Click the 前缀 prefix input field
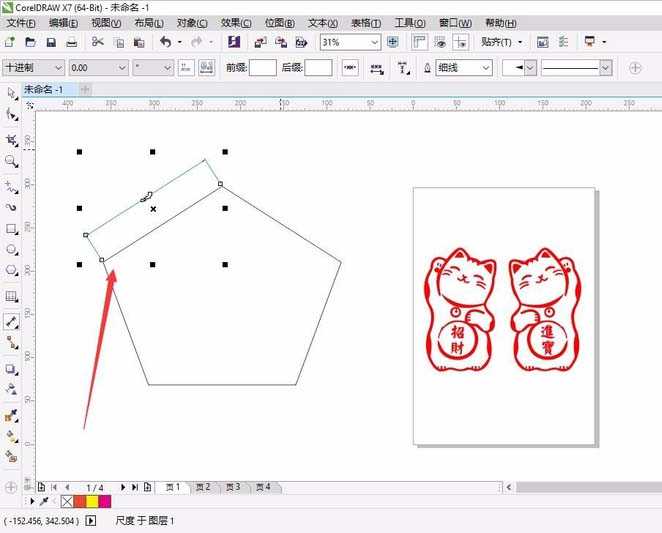Image resolution: width=662 pixels, height=533 pixels. point(262,67)
